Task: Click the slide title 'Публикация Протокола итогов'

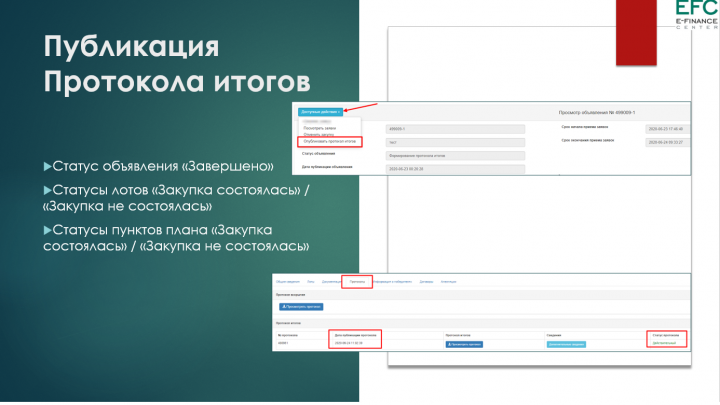Action: (x=177, y=64)
